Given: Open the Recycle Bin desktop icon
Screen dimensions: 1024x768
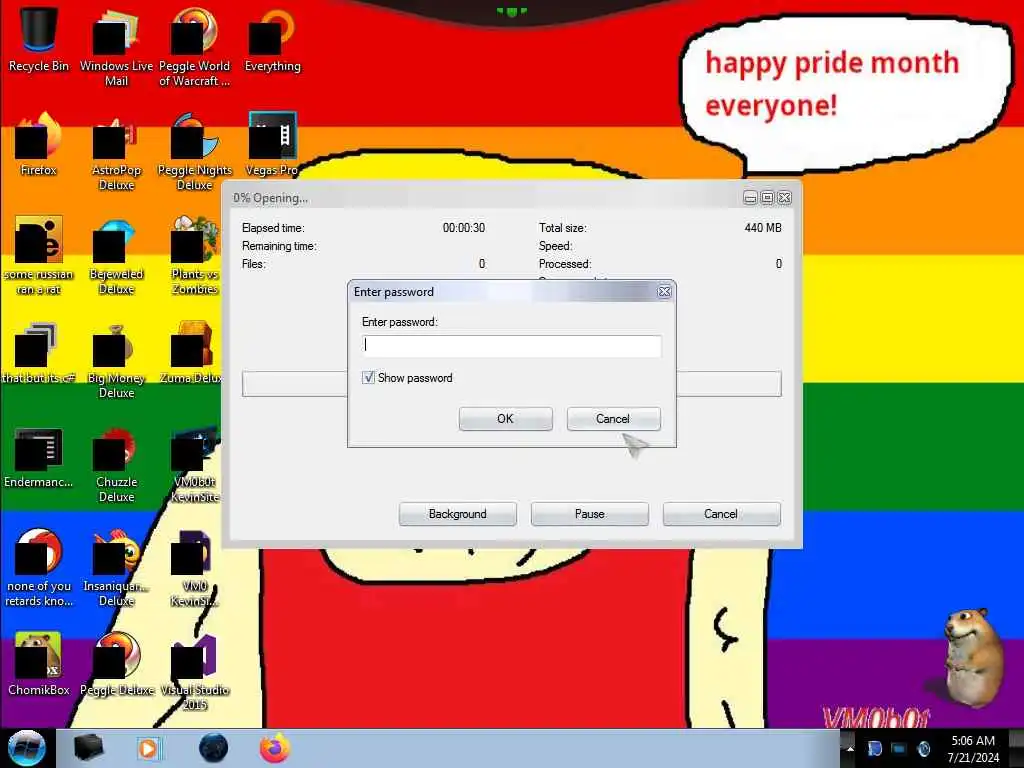Looking at the screenshot, I should pos(39,38).
